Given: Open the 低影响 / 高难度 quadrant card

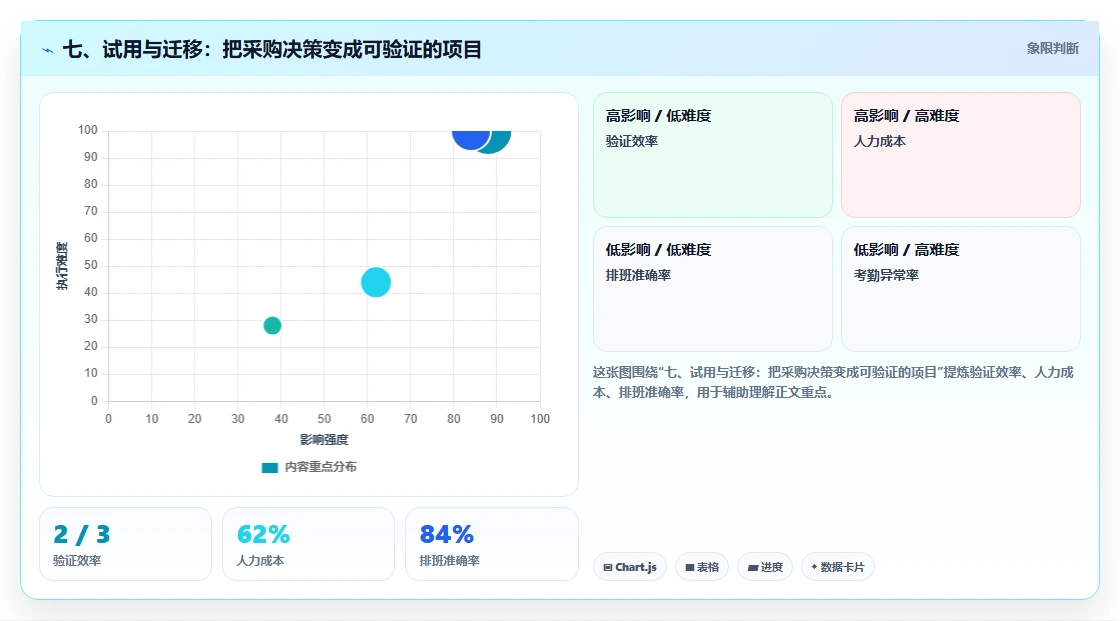Looking at the screenshot, I should (x=961, y=289).
